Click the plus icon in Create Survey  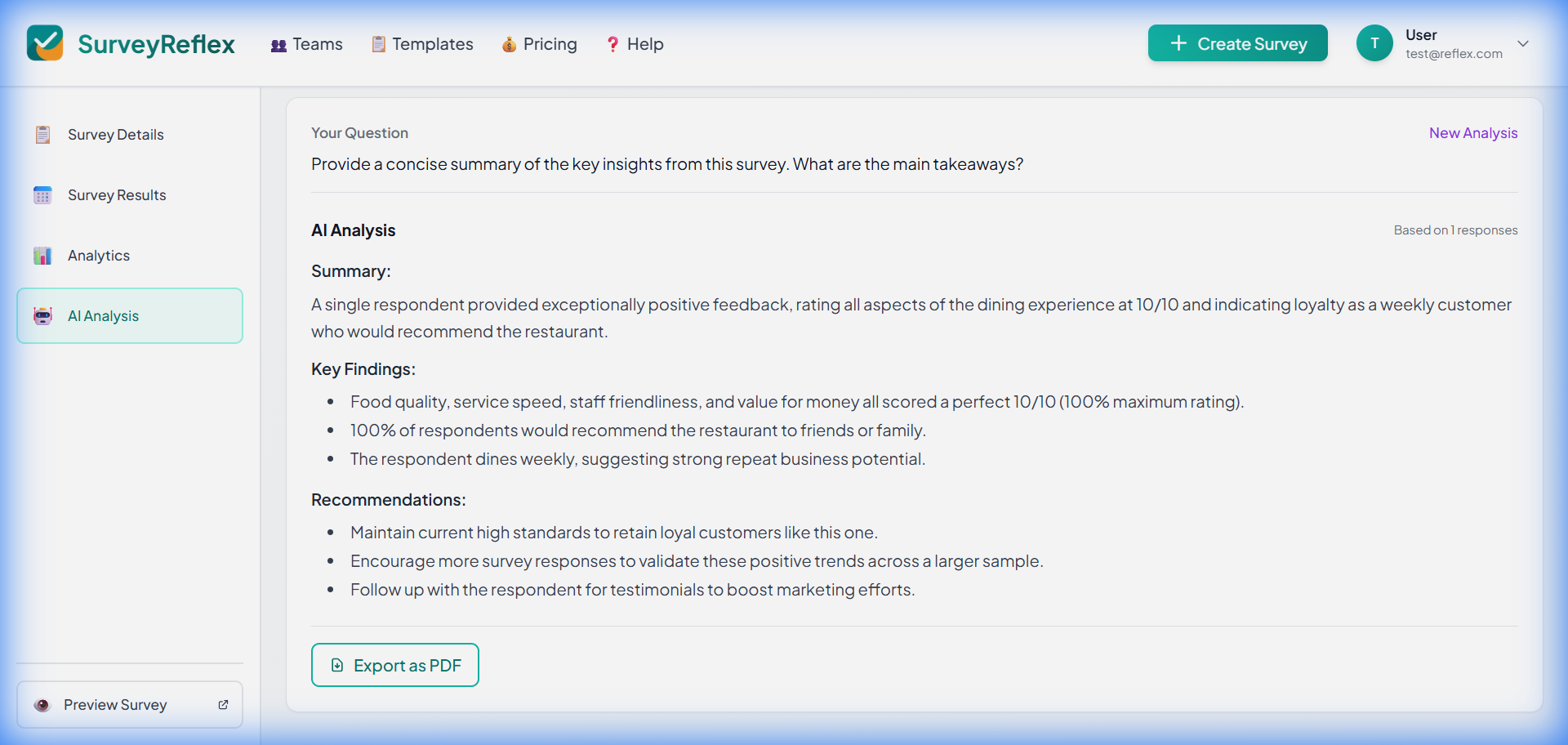click(1178, 43)
